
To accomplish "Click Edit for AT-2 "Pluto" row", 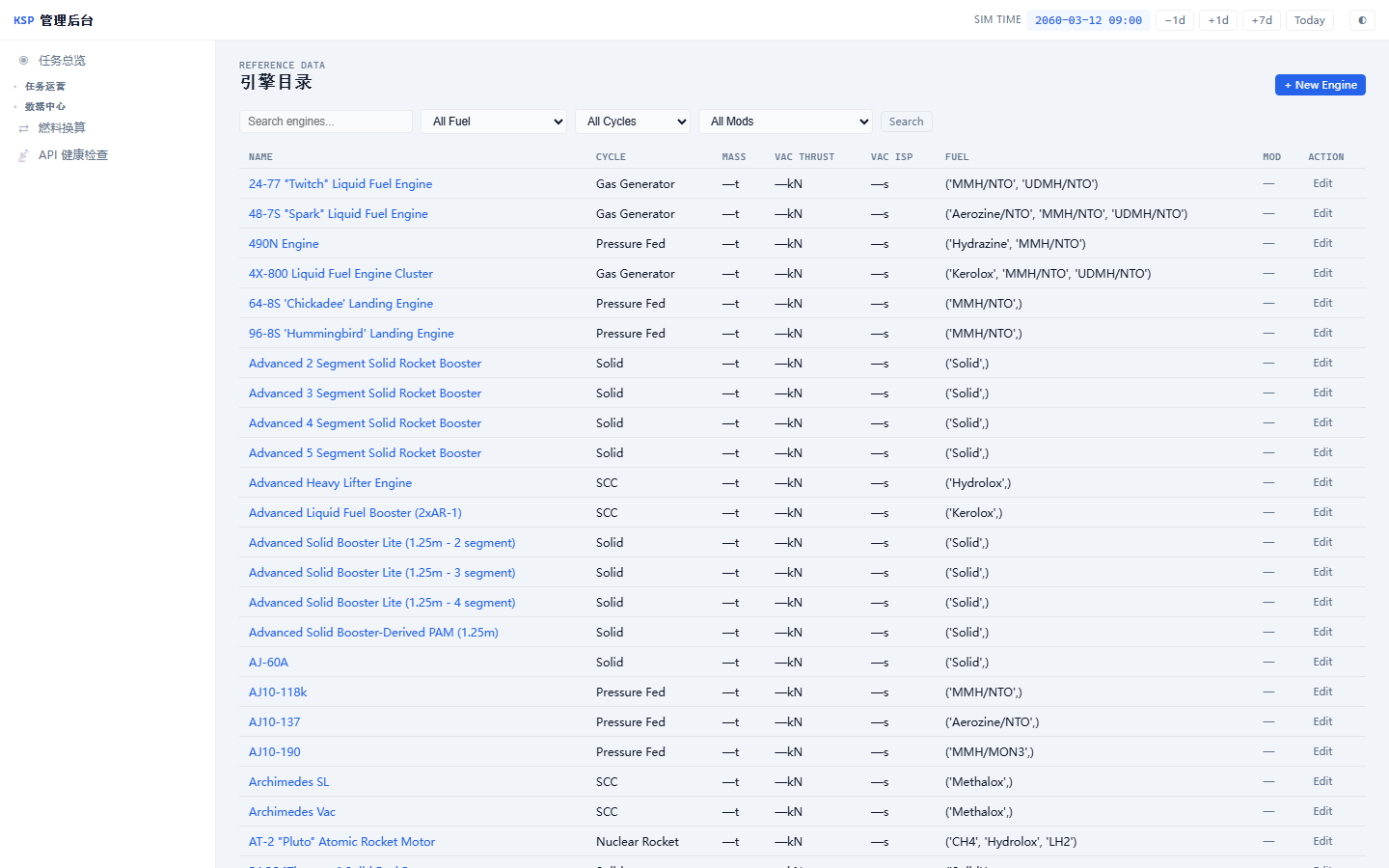I will (1322, 841).
